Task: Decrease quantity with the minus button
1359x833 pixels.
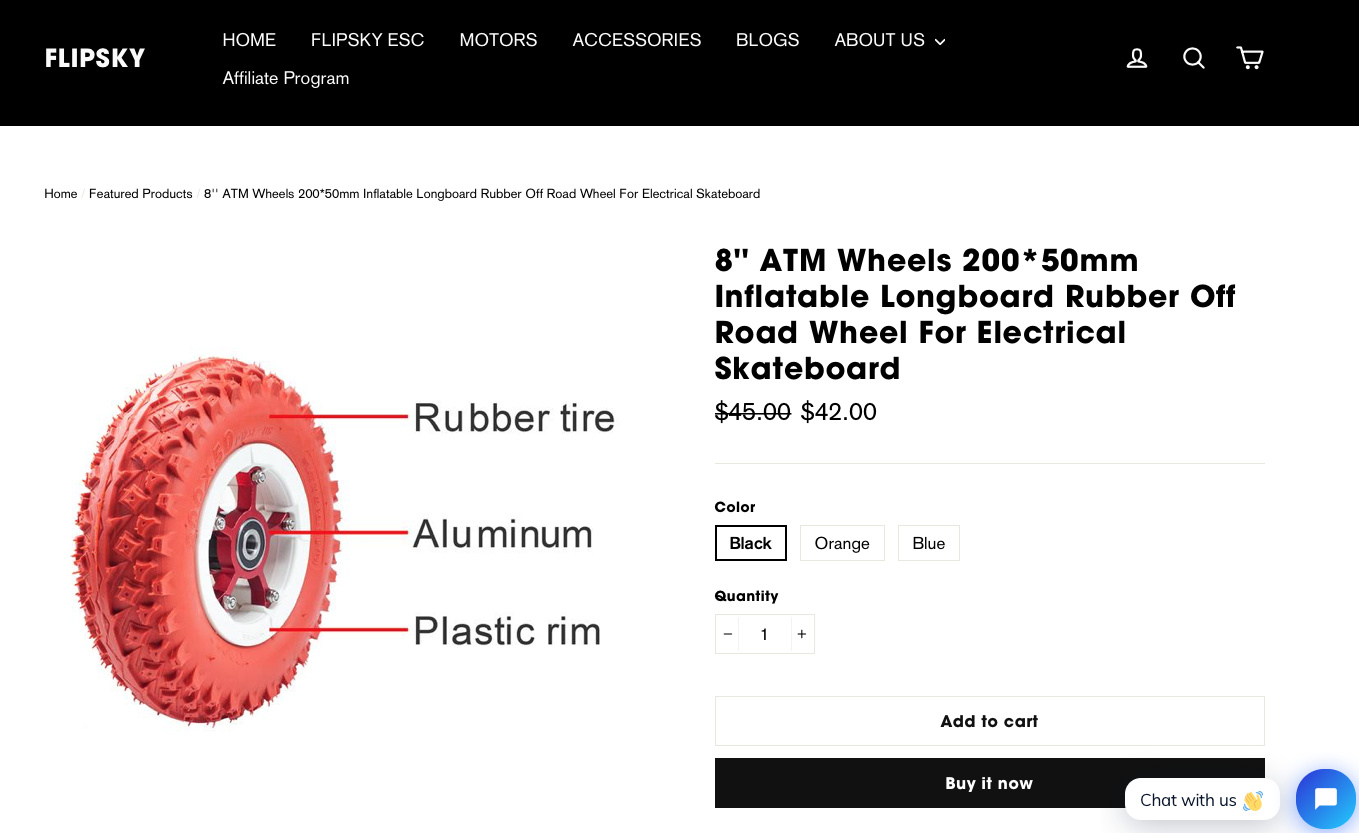Action: 728,634
